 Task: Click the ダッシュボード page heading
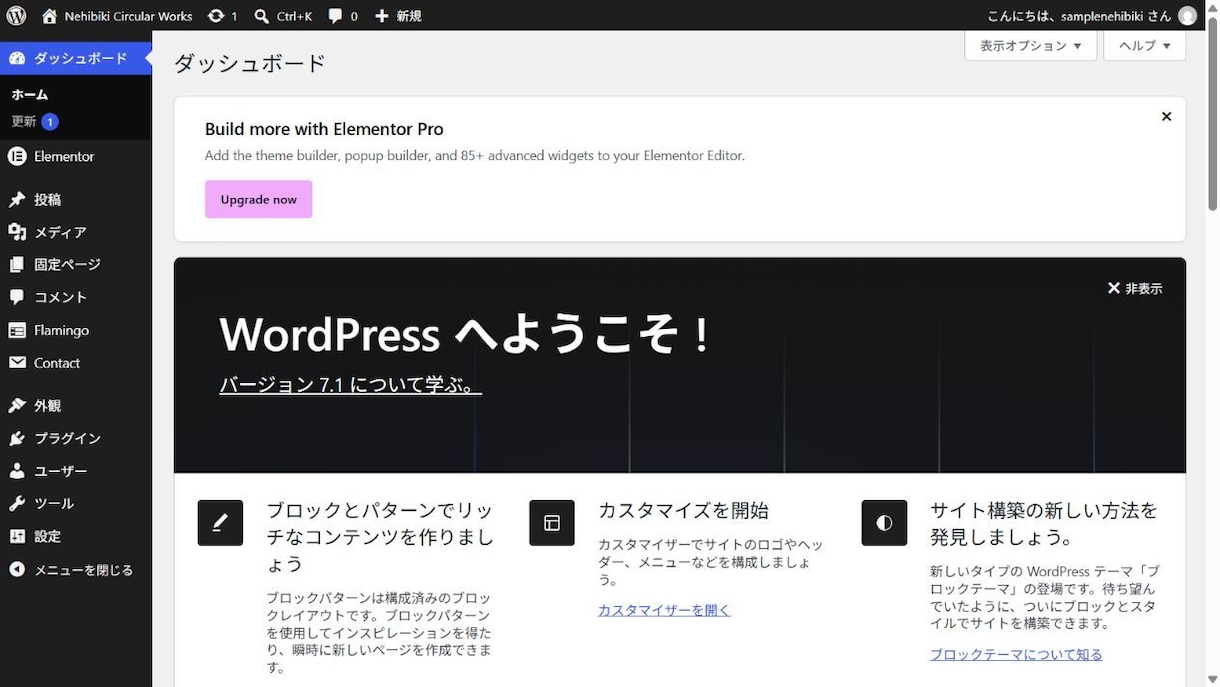tap(250, 64)
